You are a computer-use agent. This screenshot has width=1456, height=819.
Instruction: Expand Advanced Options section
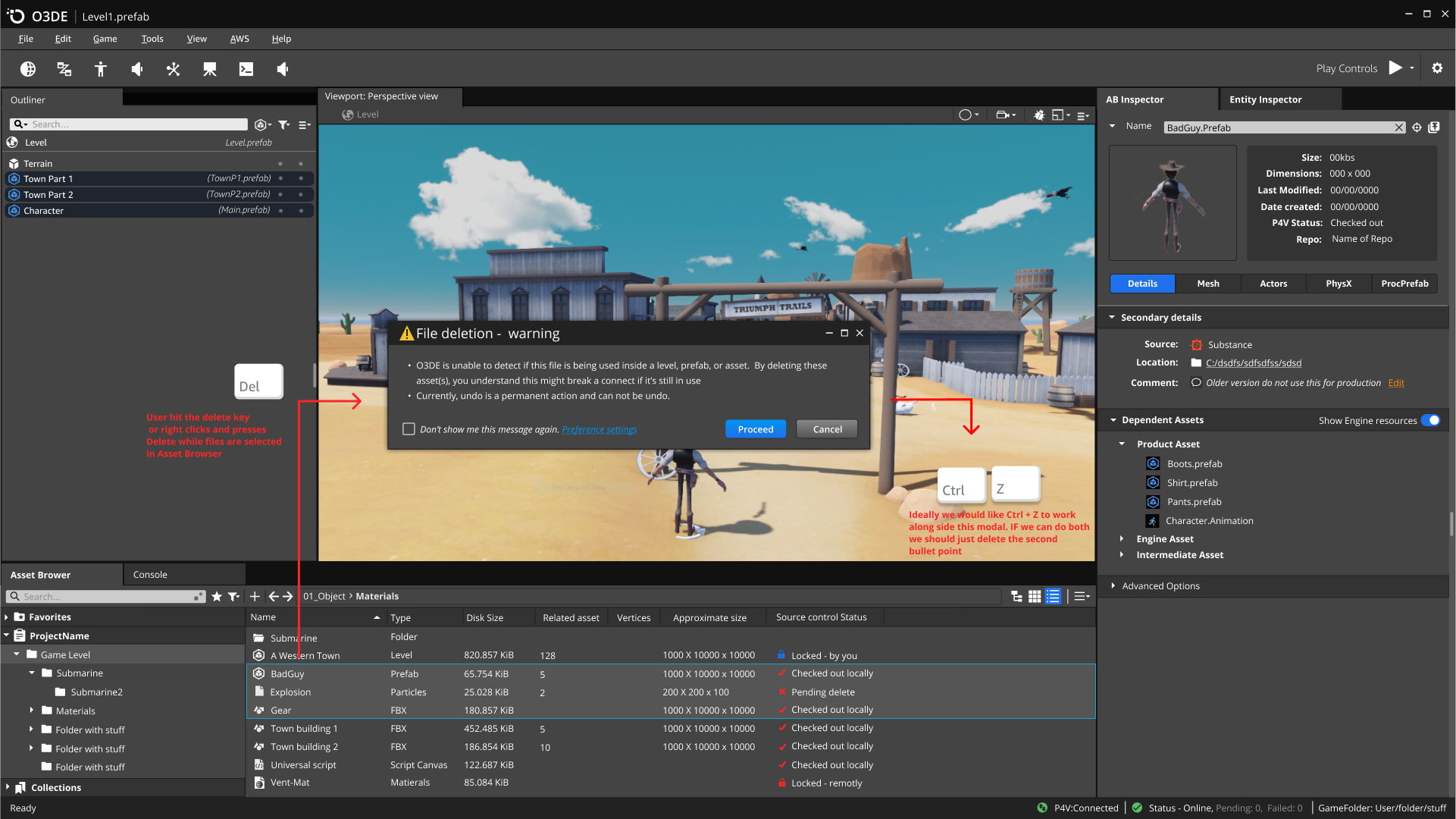(x=1113, y=586)
